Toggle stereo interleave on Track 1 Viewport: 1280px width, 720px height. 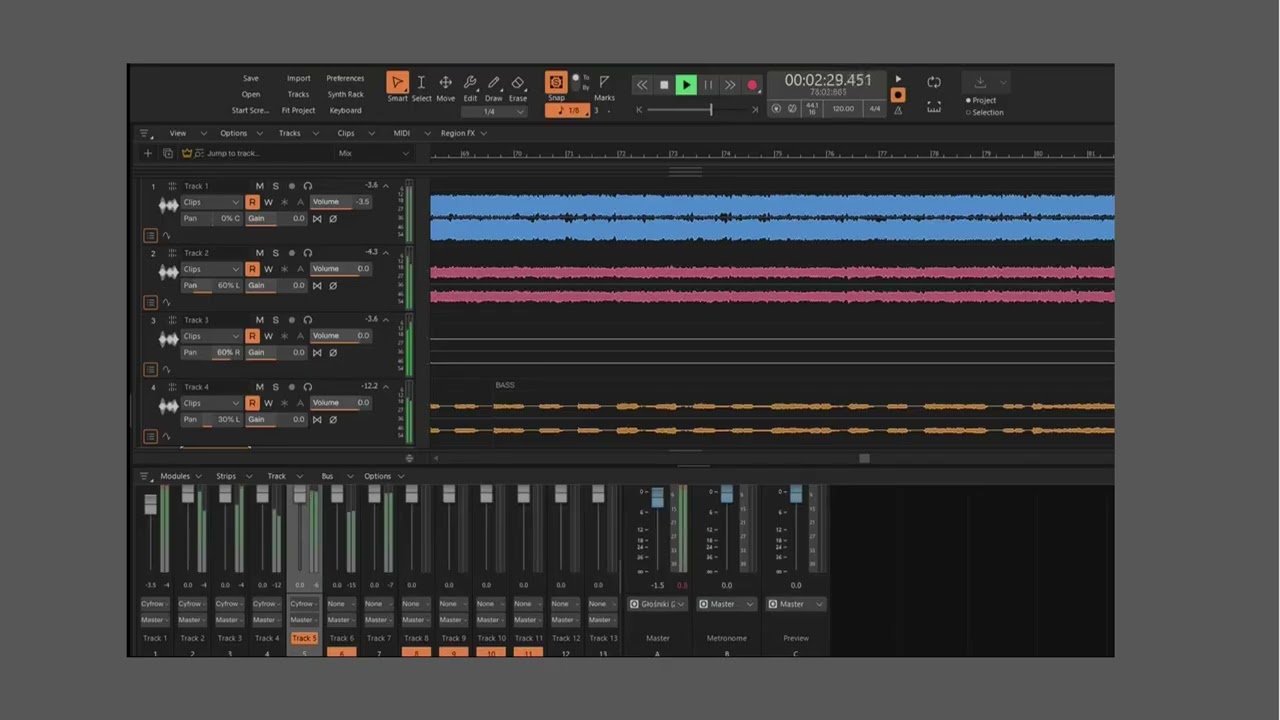[x=317, y=219]
